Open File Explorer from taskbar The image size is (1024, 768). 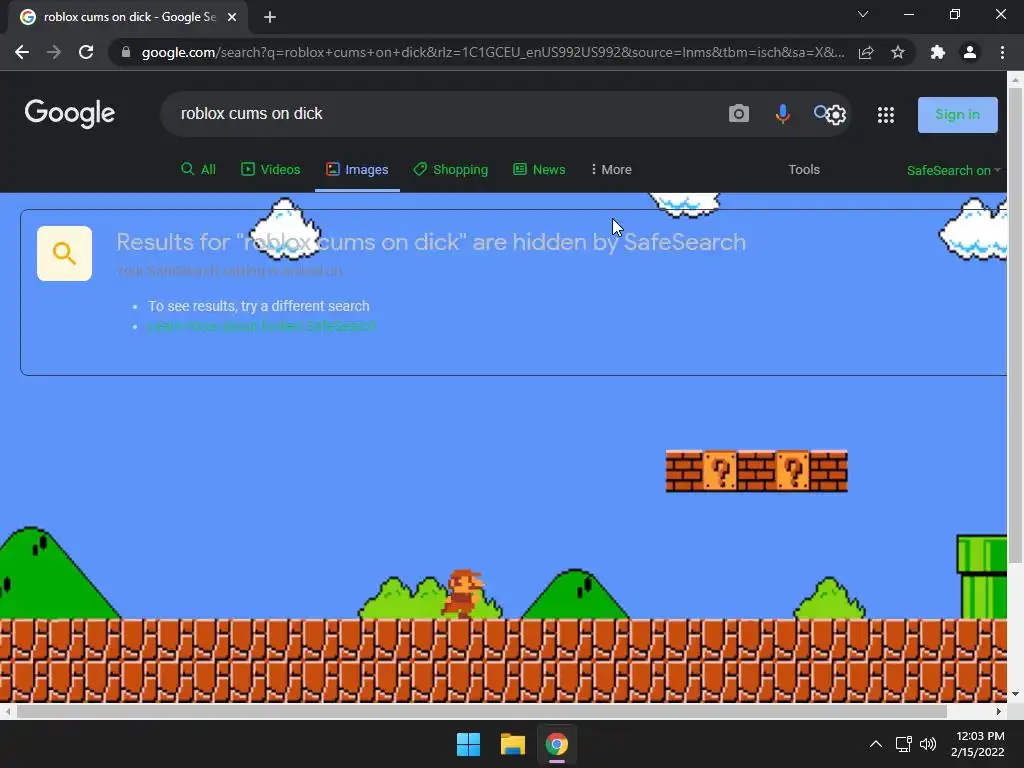[513, 744]
